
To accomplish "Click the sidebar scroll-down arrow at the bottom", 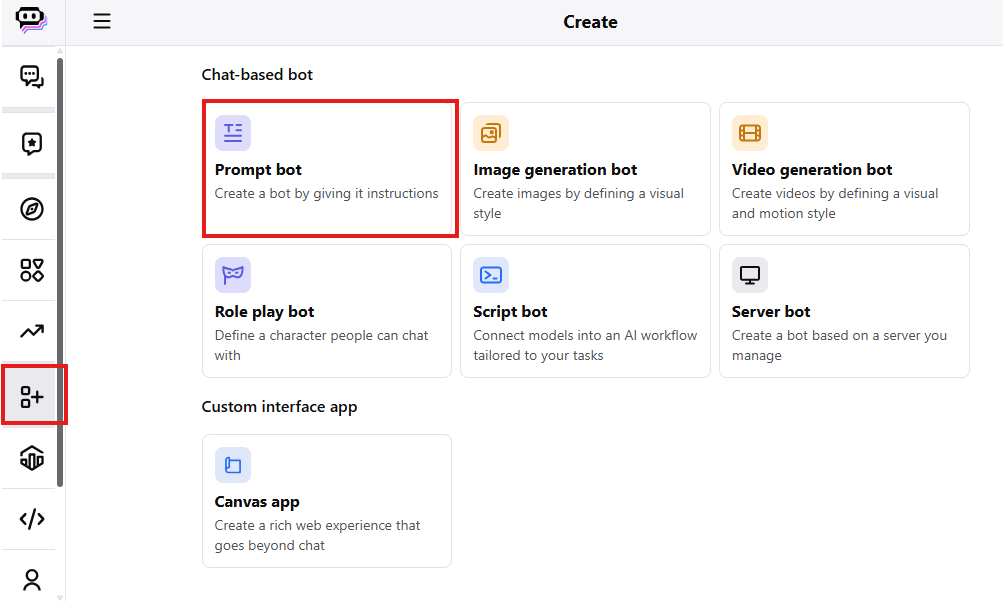I will 60,595.
